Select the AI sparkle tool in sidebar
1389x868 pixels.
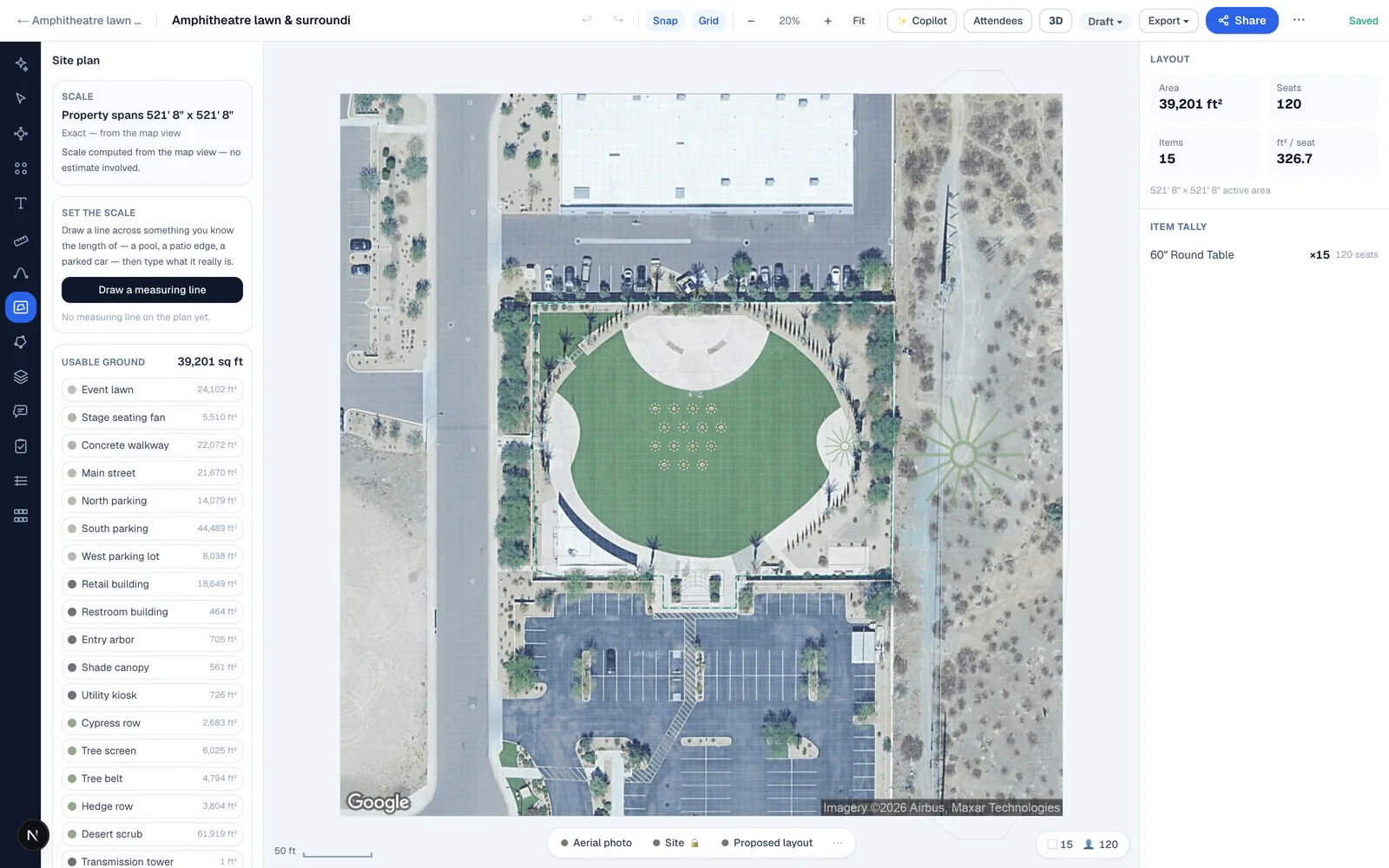(x=21, y=64)
